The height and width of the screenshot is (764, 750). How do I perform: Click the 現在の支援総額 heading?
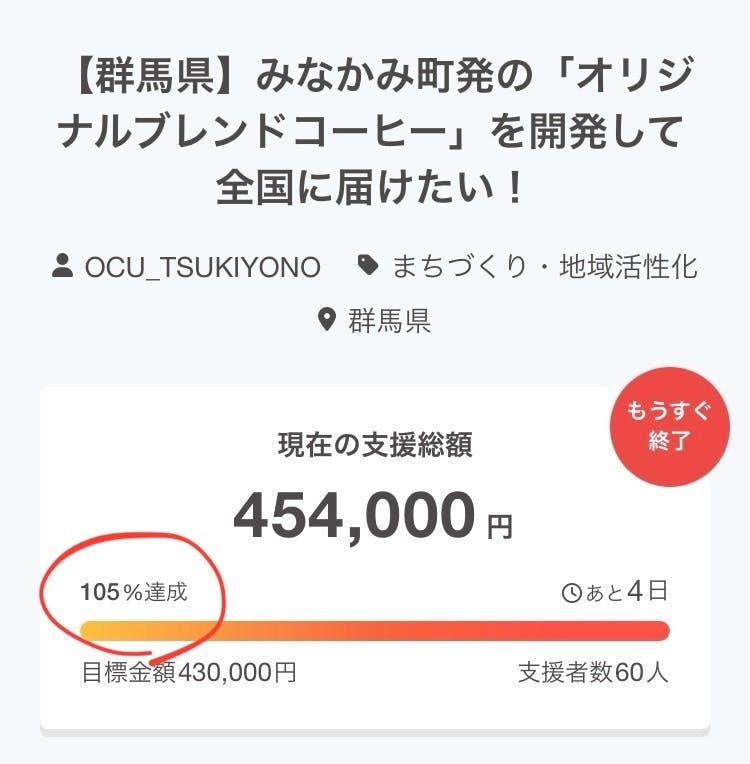374,446
